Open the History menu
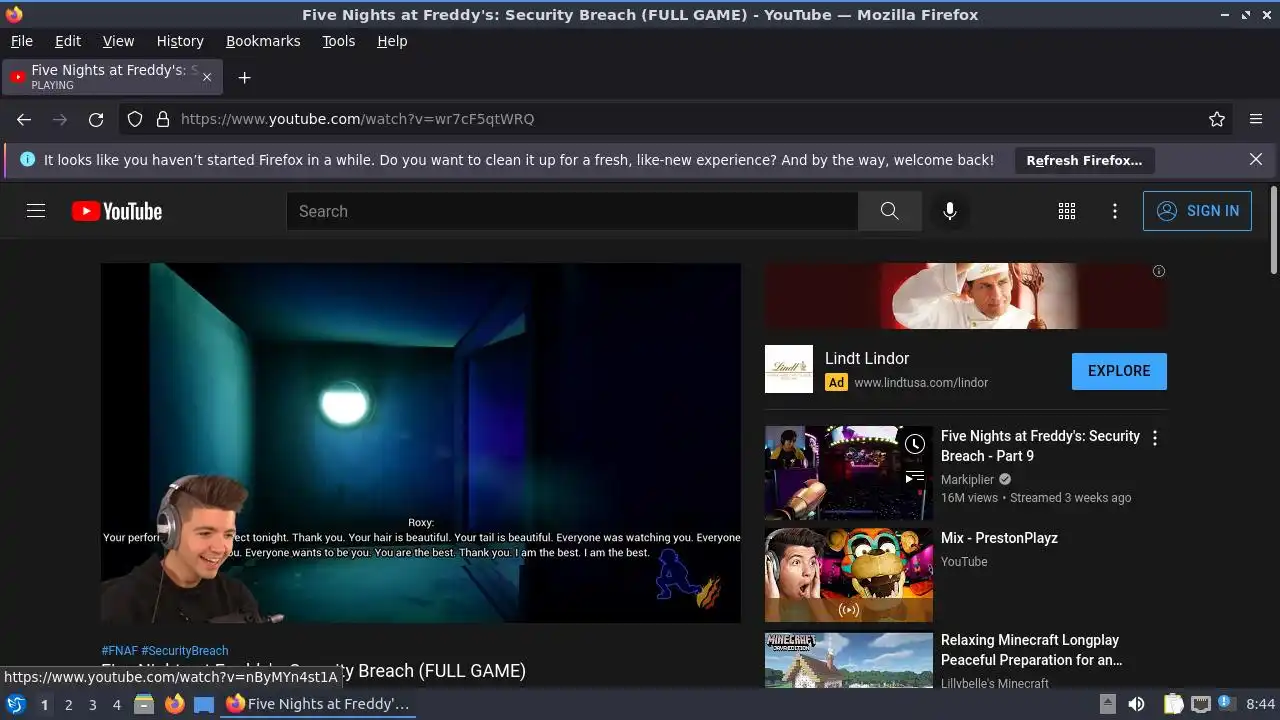The width and height of the screenshot is (1280, 720). 180,41
